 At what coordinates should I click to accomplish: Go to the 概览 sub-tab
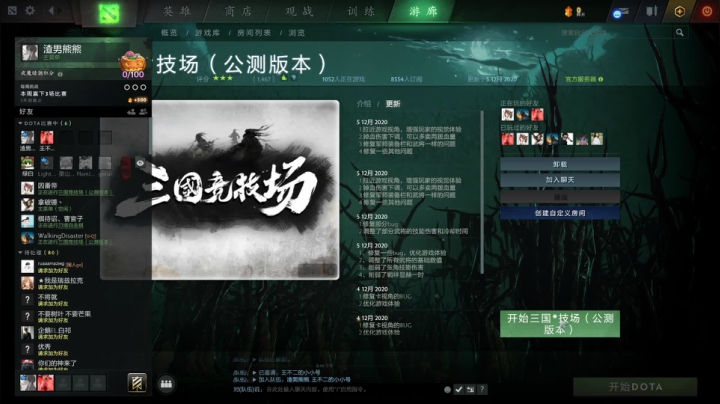(169, 33)
